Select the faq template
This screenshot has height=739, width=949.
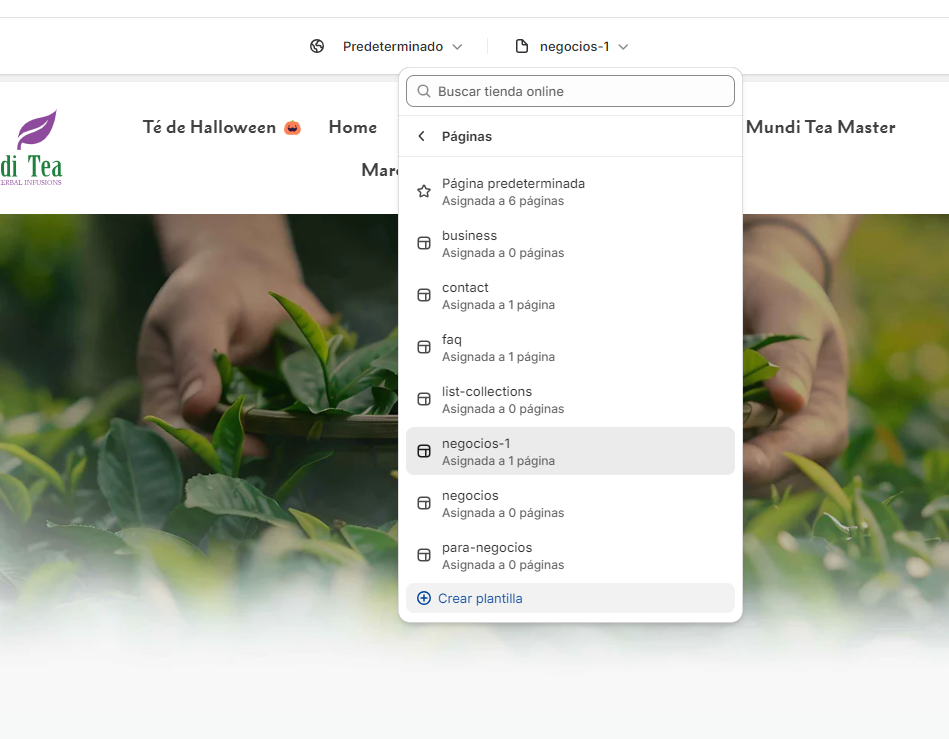570,348
